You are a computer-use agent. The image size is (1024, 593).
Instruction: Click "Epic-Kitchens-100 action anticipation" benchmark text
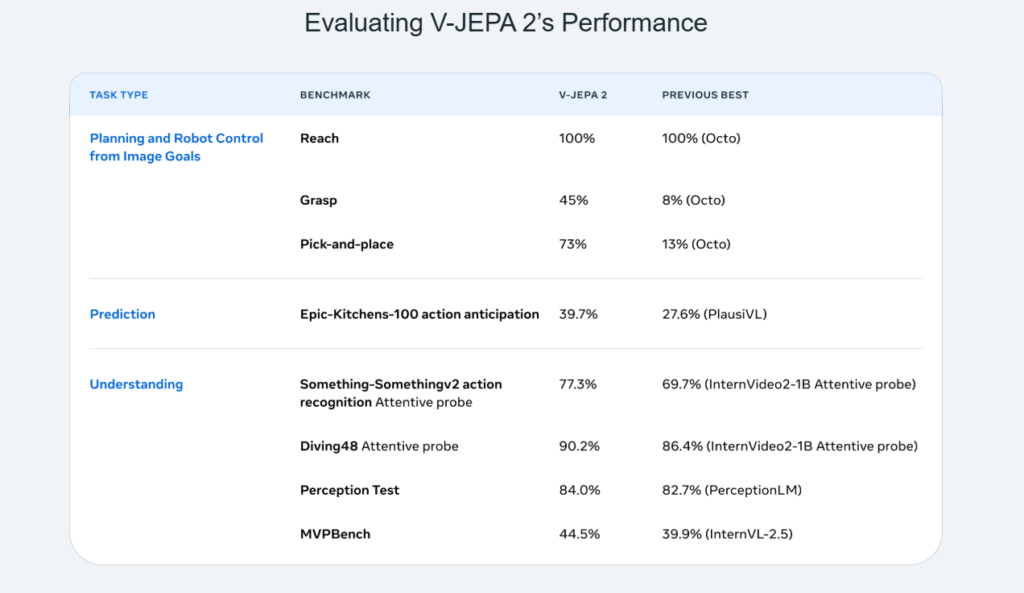coord(419,314)
